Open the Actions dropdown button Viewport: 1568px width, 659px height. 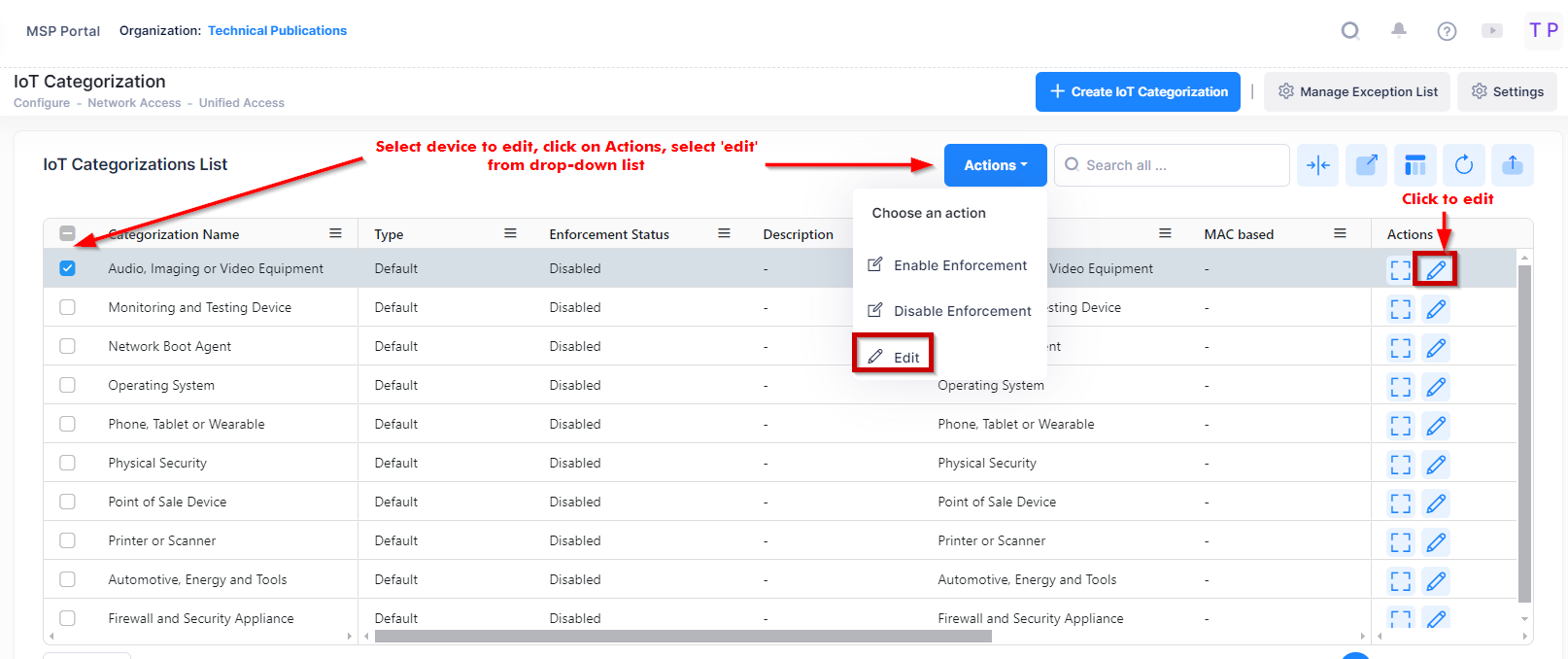click(995, 165)
